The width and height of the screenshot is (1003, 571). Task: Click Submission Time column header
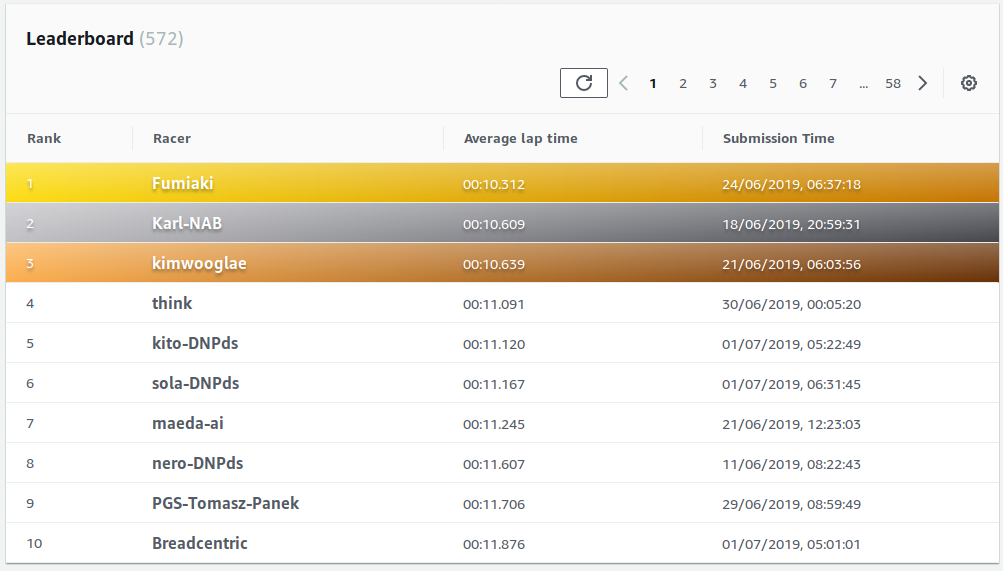pyautogui.click(x=778, y=138)
